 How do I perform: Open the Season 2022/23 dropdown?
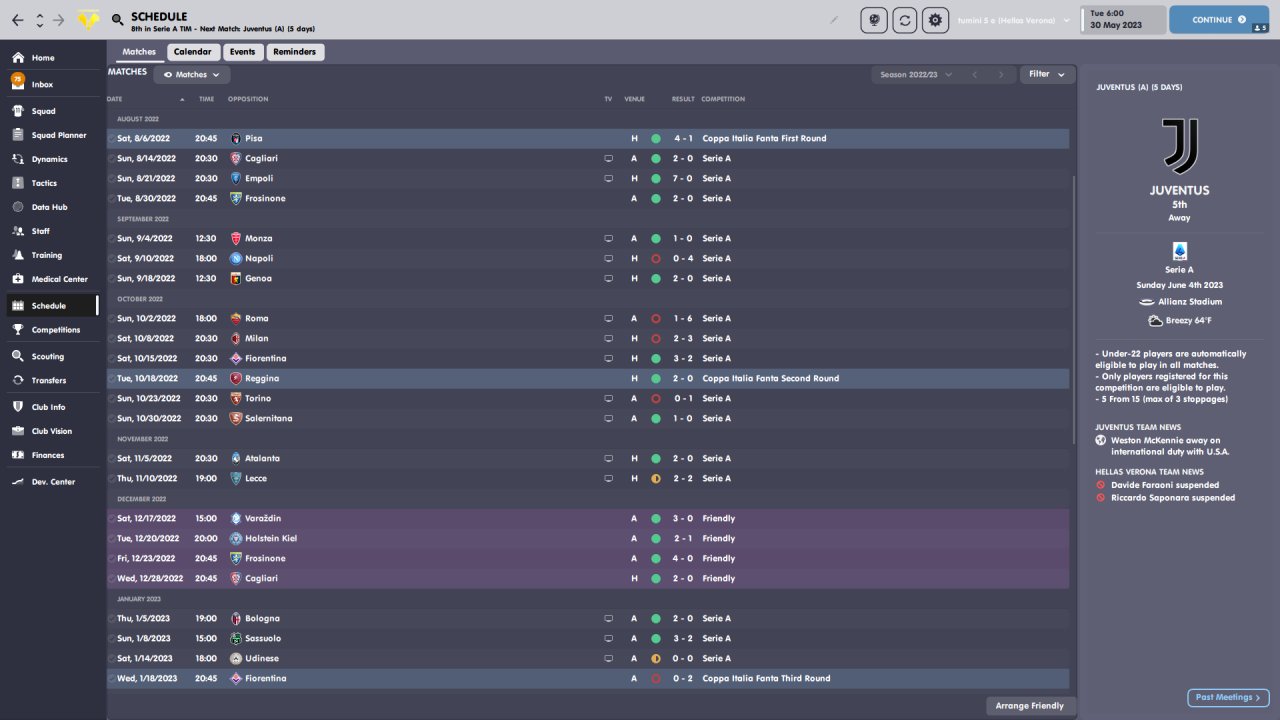915,74
